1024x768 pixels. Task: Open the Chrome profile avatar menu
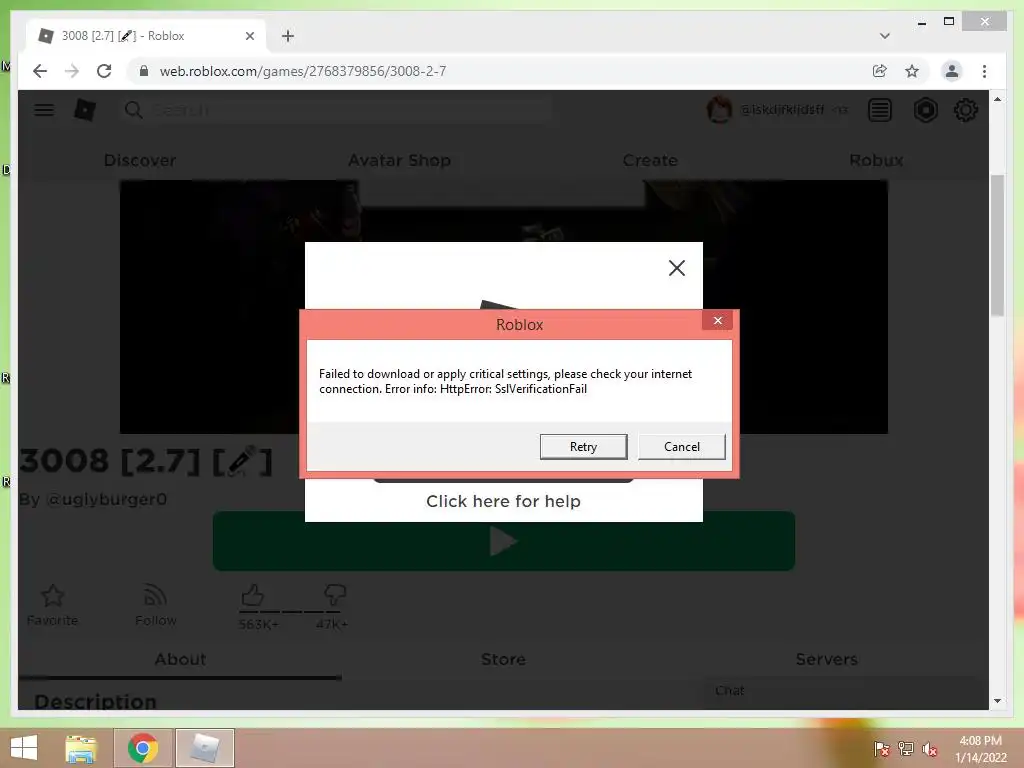[952, 71]
